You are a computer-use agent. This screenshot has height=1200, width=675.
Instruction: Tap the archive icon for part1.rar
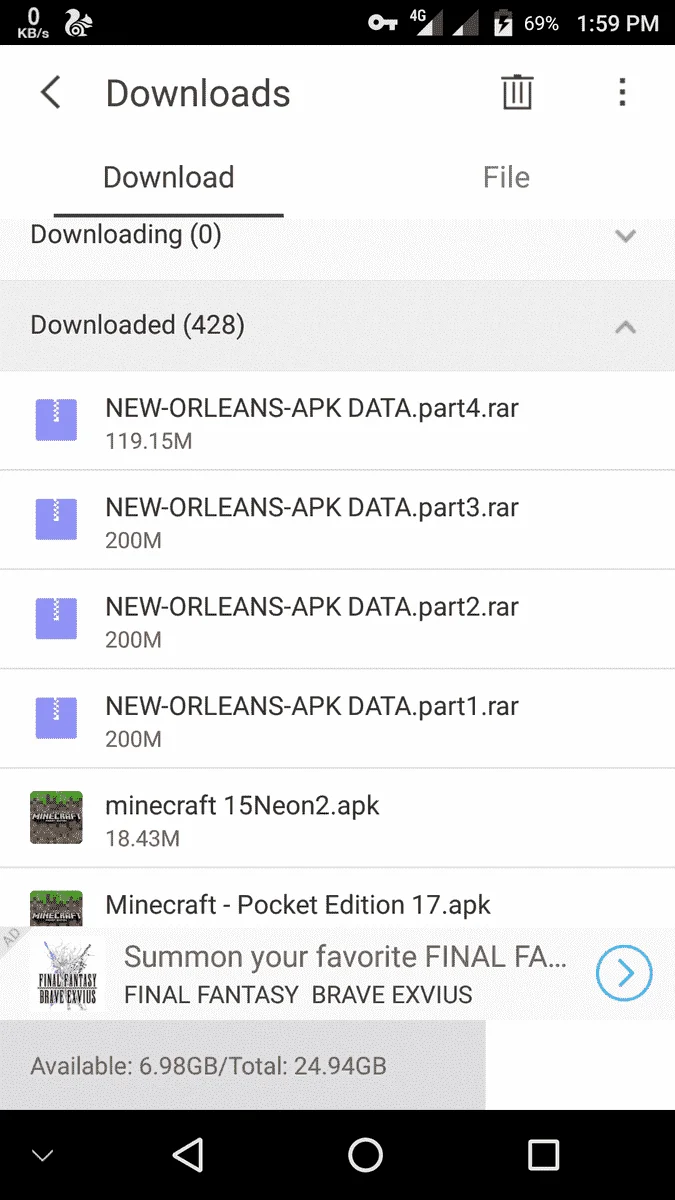coord(56,719)
